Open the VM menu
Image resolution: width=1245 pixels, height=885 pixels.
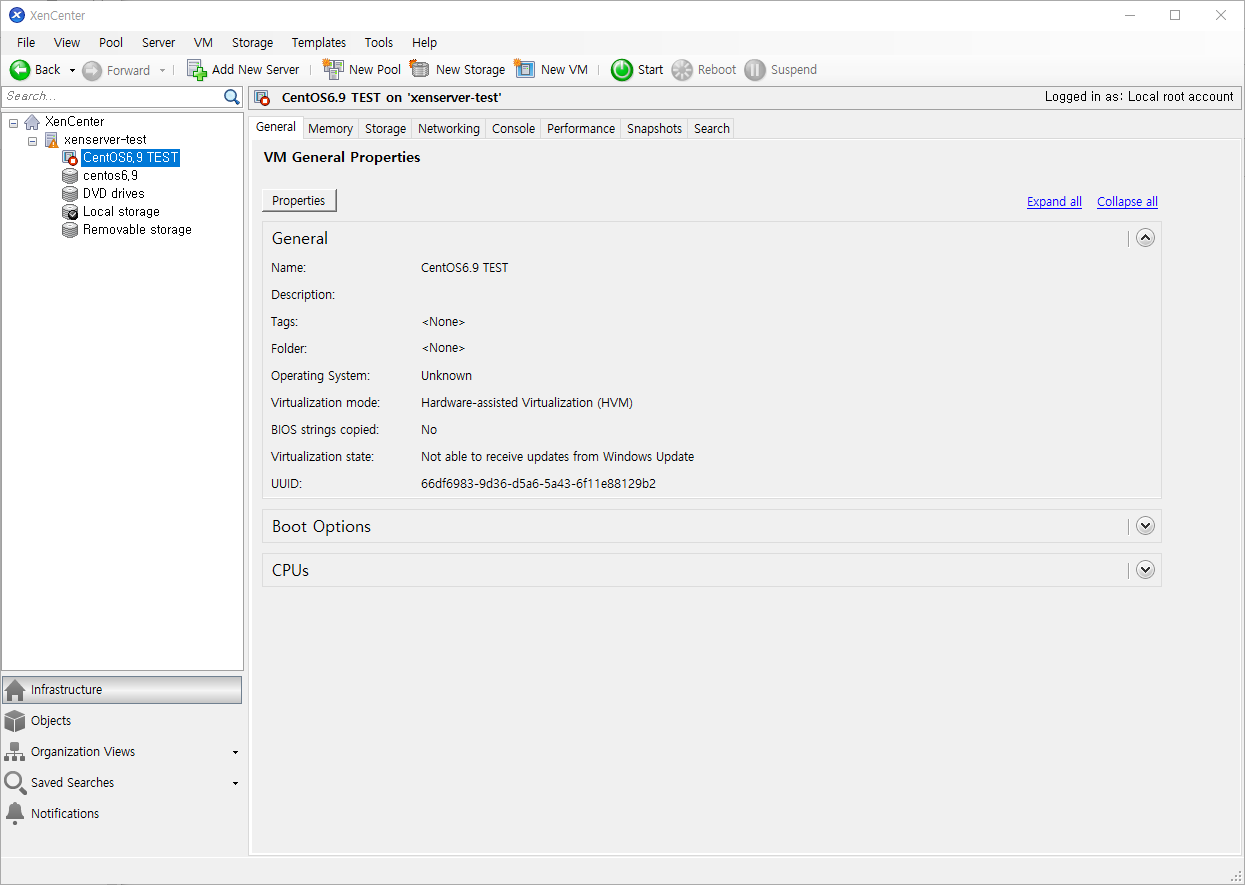tap(203, 43)
